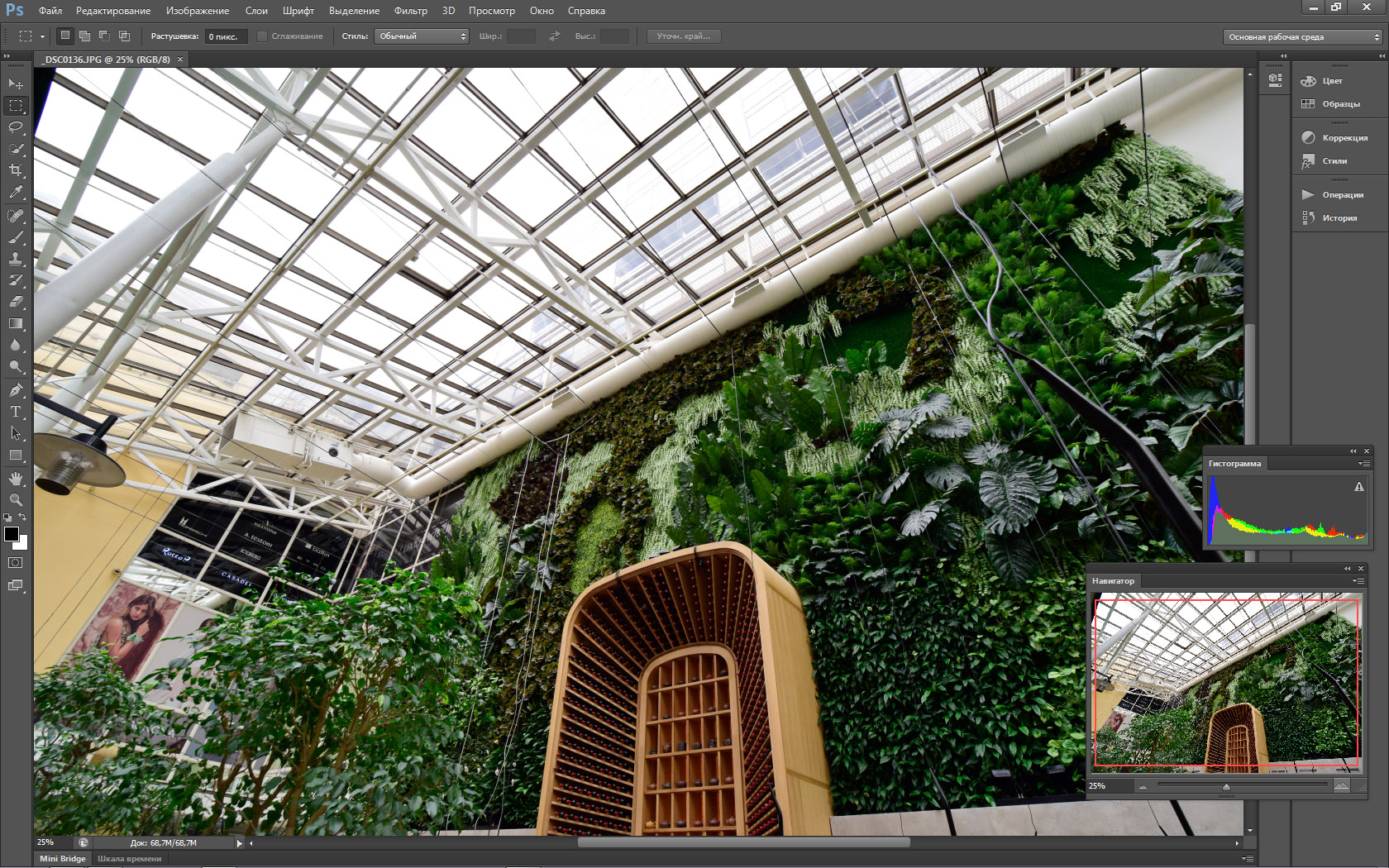Open the Навигатор panel menu
Image resolution: width=1389 pixels, height=868 pixels.
[1357, 581]
